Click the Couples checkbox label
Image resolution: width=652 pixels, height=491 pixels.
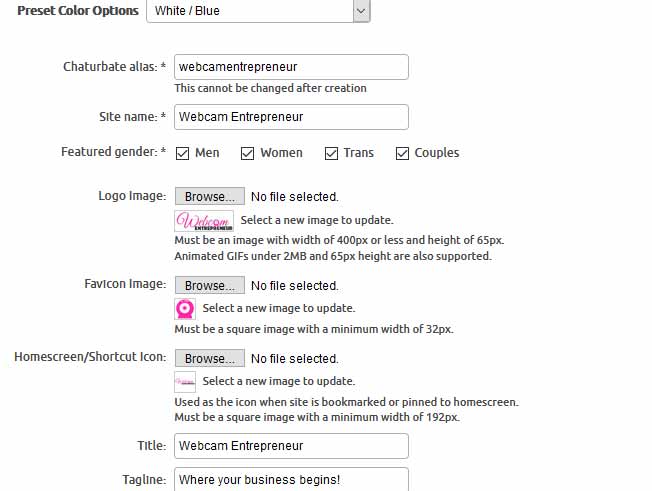click(437, 153)
